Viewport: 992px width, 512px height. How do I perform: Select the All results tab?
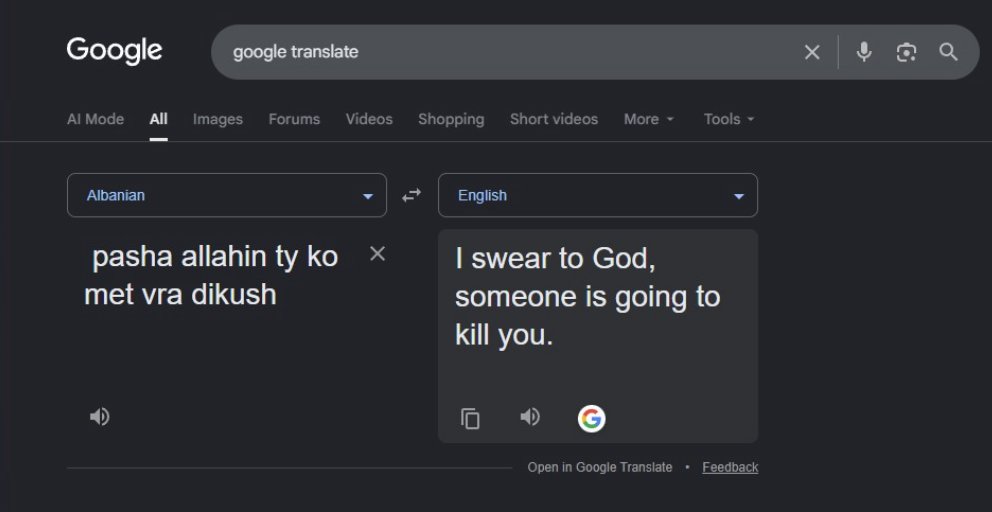(159, 119)
